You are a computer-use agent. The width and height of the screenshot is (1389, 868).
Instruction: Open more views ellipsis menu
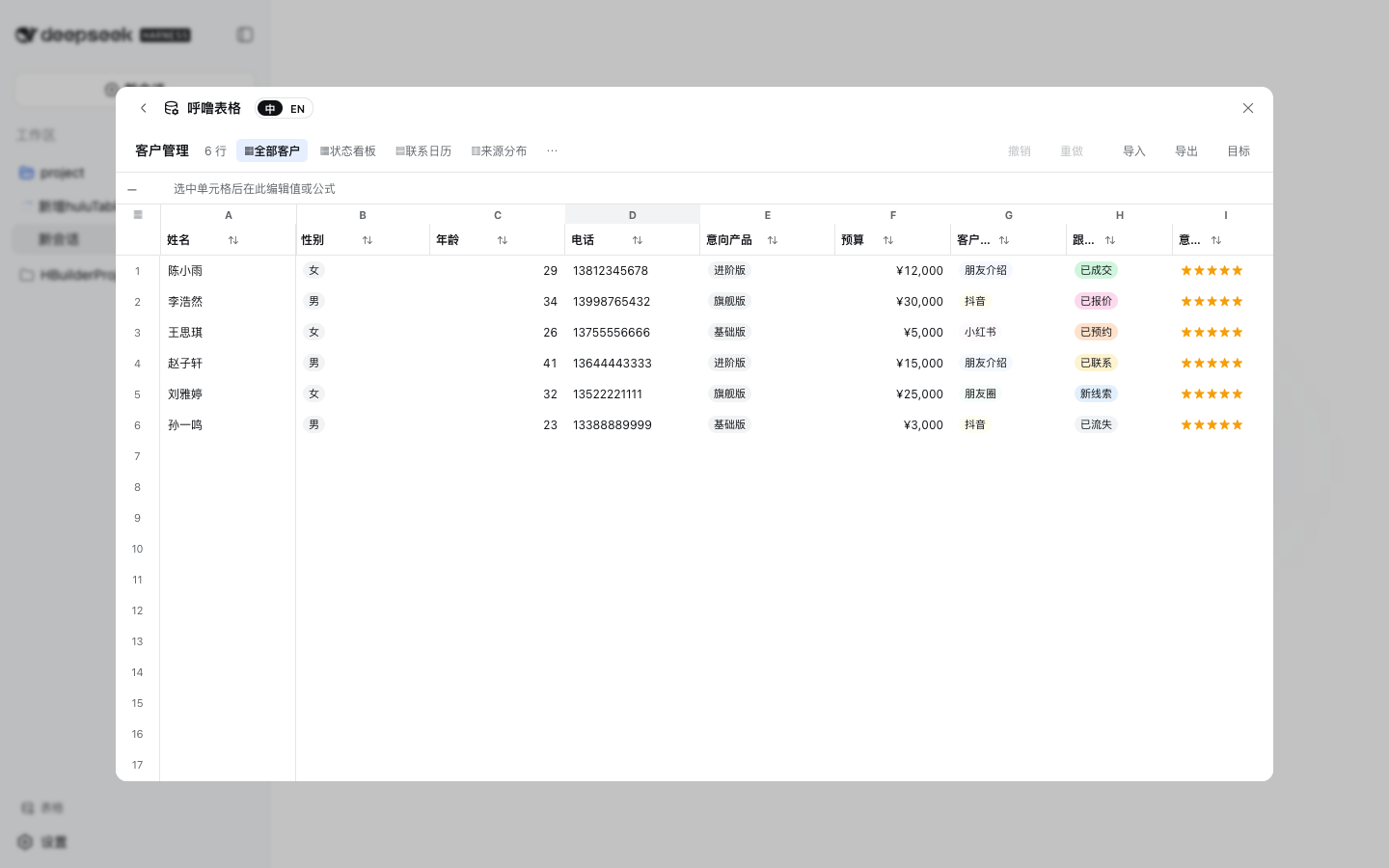[x=552, y=150]
